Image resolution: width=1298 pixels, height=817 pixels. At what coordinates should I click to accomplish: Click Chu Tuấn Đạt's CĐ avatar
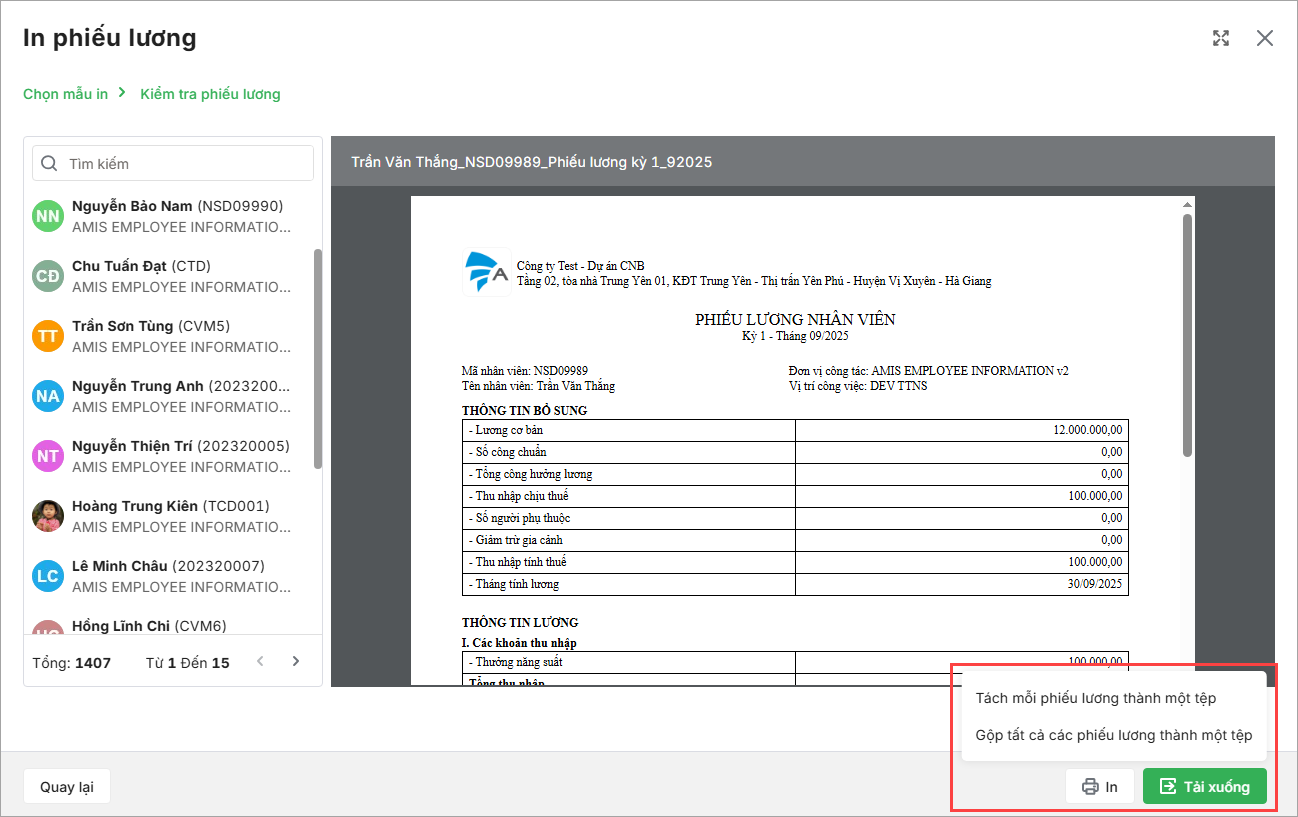pyautogui.click(x=48, y=276)
